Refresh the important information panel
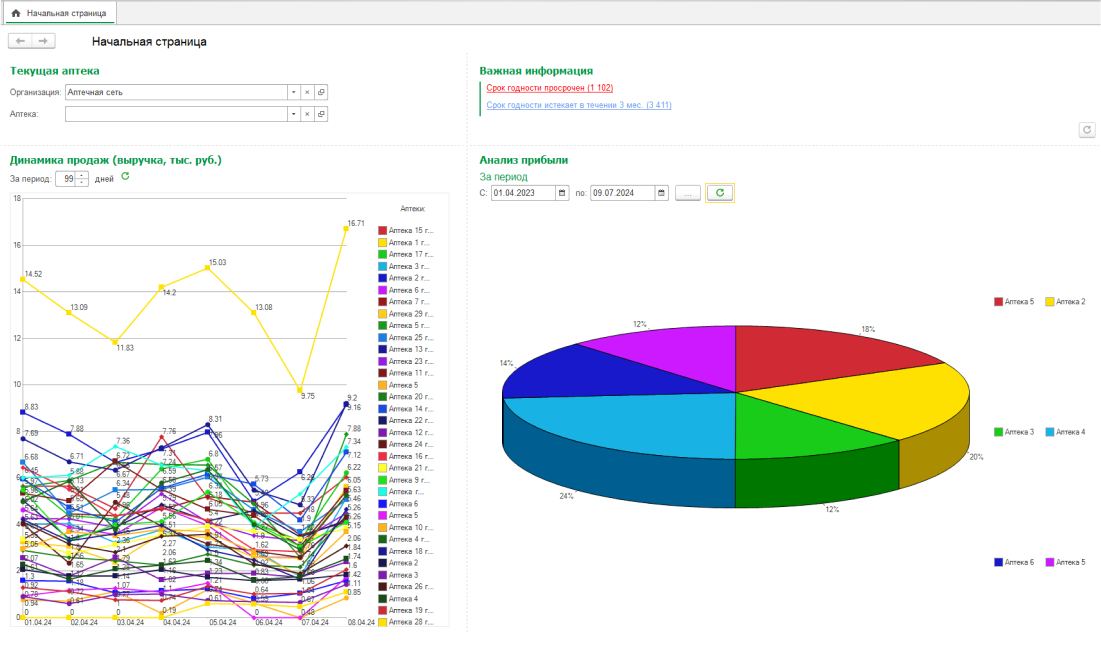 point(1086,130)
